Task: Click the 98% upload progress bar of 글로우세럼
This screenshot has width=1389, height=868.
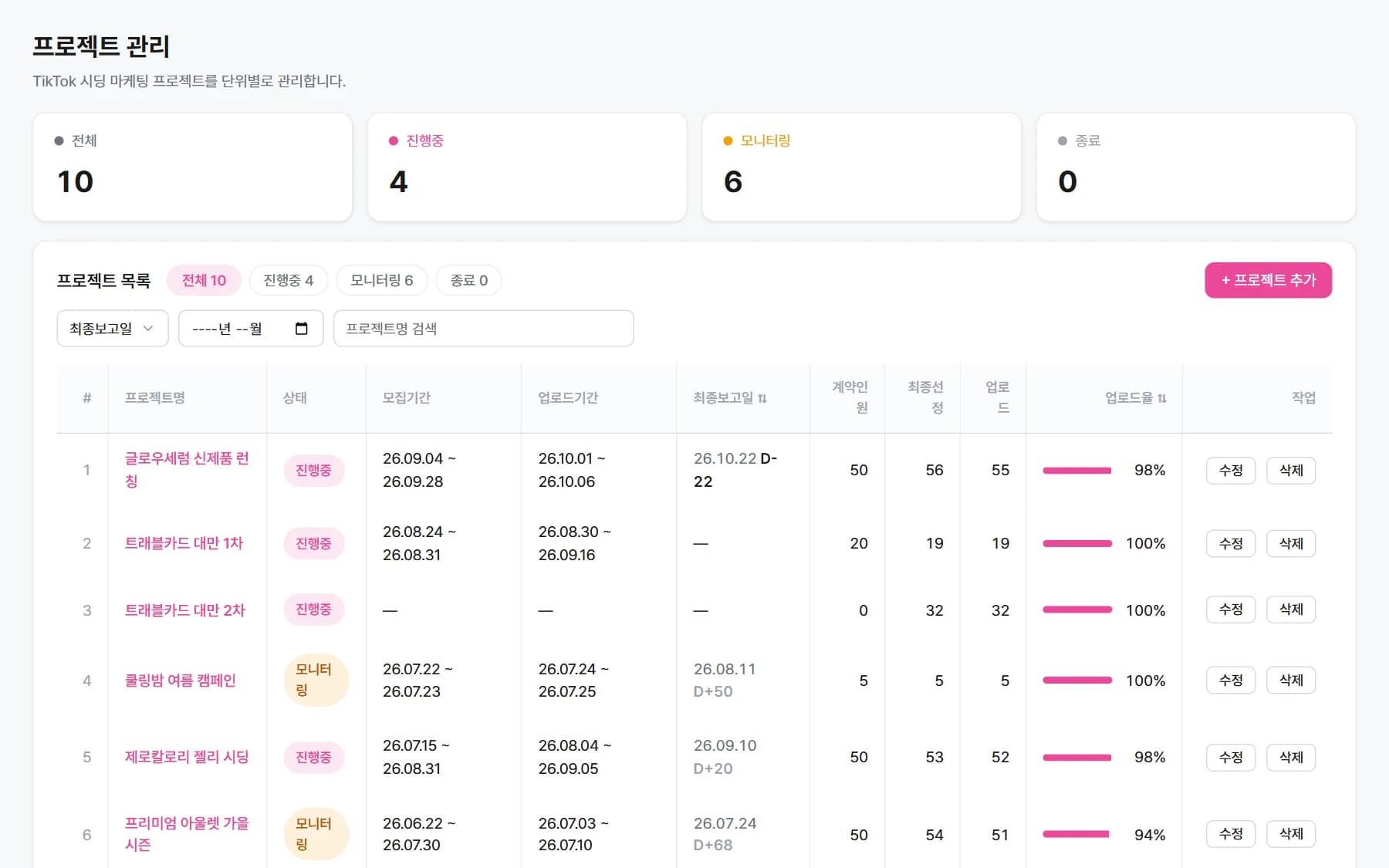Action: pyautogui.click(x=1077, y=471)
